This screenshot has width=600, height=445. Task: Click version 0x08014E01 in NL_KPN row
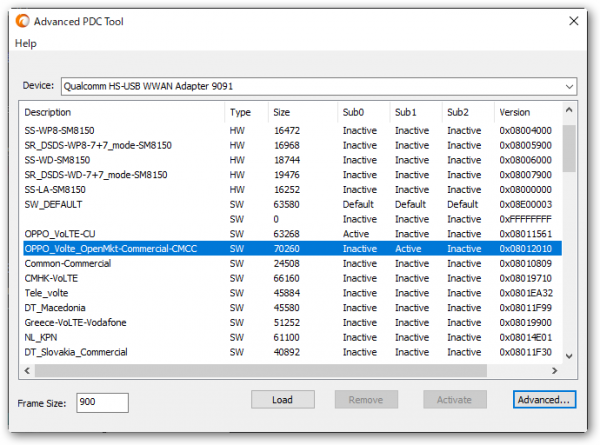(525, 337)
